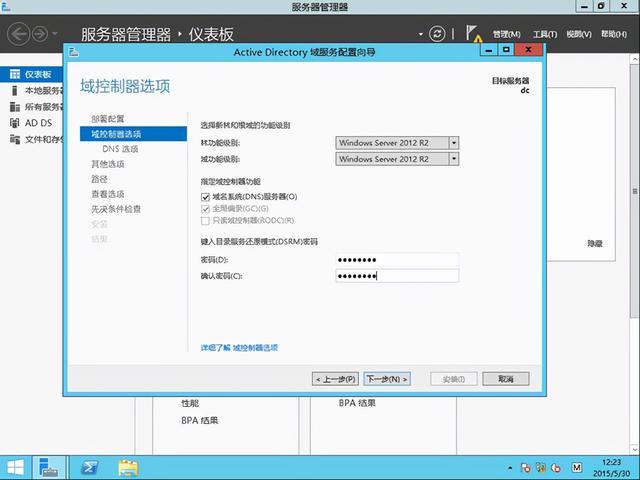Image resolution: width=640 pixels, height=480 pixels.
Task: Open the 管理(M) menu
Action: 506,34
